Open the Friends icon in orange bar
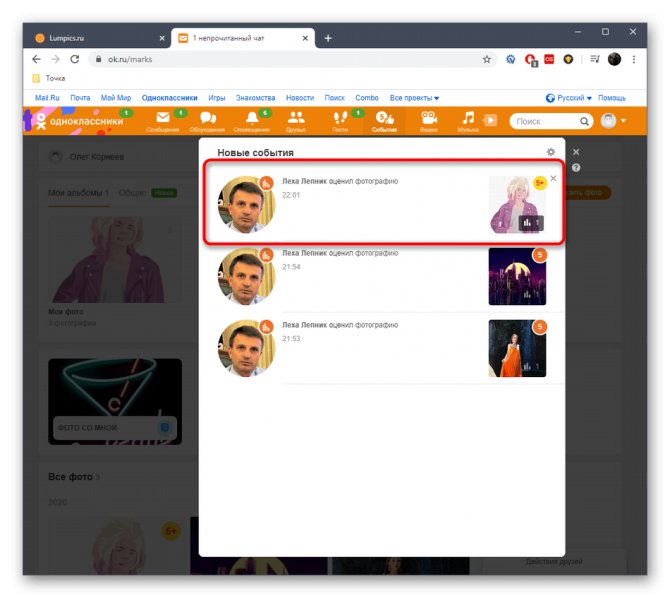670x598 pixels. (296, 117)
